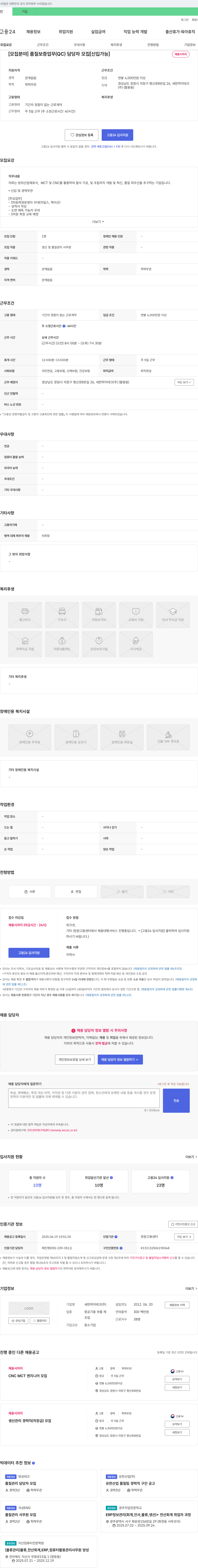
Task: Click the 교육비 지원 benefit icon
Action: click(x=136, y=615)
